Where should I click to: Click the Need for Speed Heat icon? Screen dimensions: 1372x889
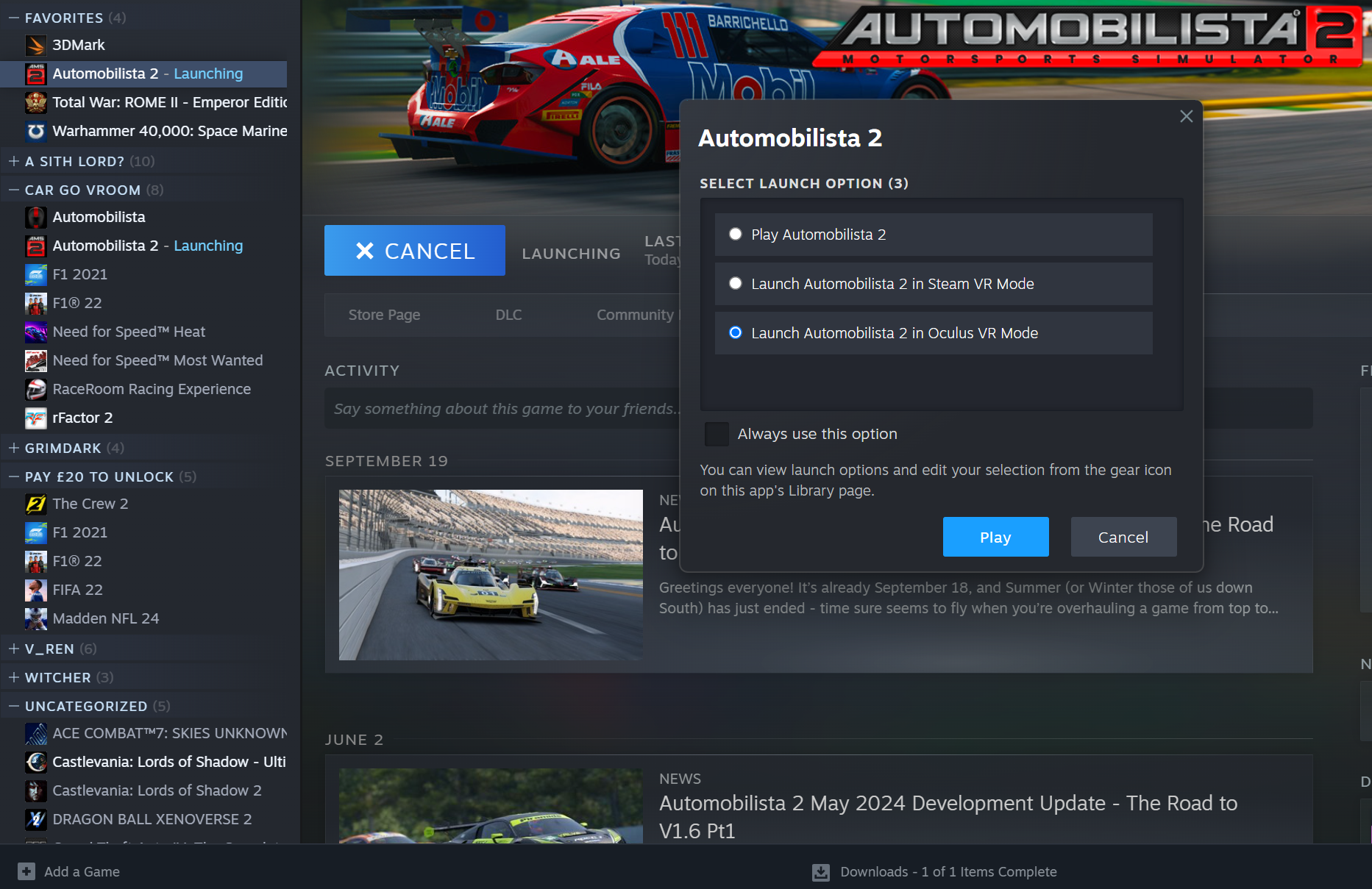pyautogui.click(x=35, y=332)
